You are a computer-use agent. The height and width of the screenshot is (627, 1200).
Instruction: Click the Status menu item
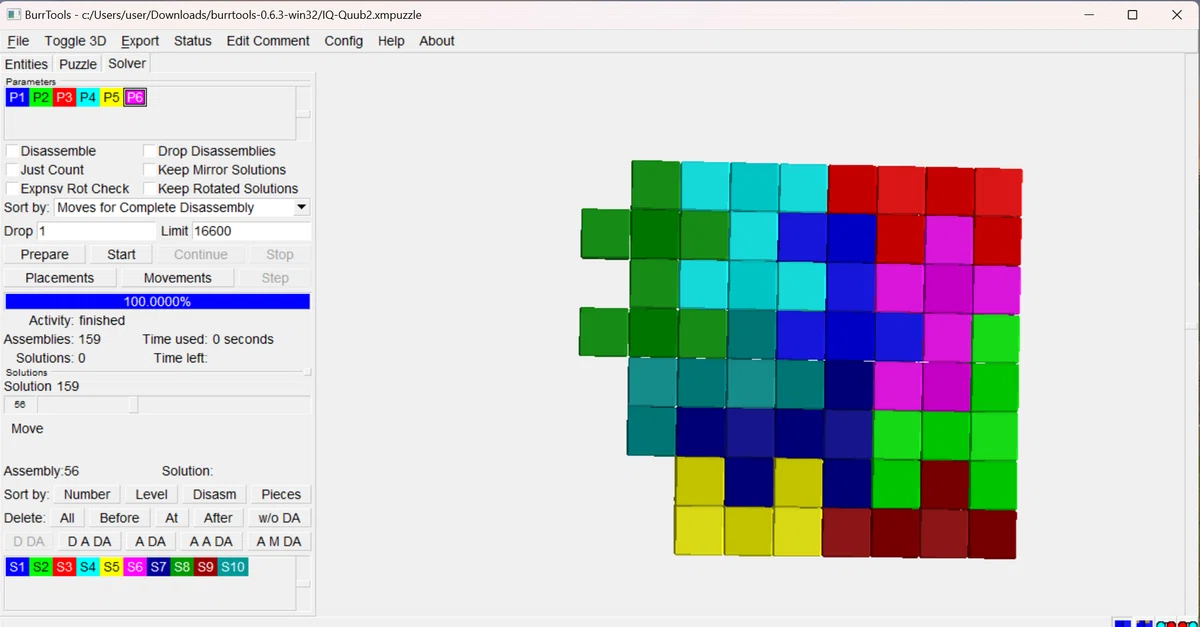[x=193, y=41]
